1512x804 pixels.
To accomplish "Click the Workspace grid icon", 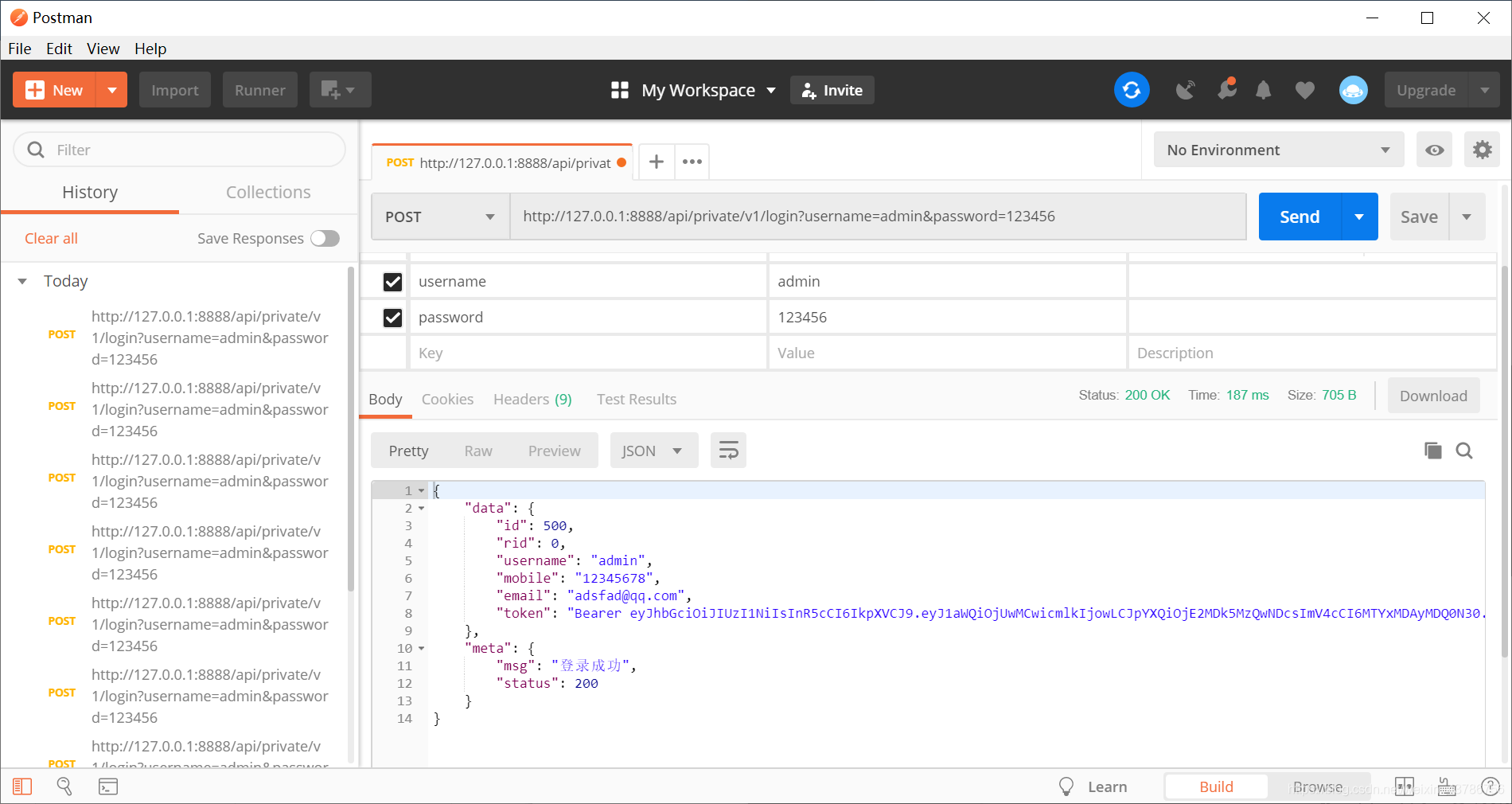I will [619, 90].
